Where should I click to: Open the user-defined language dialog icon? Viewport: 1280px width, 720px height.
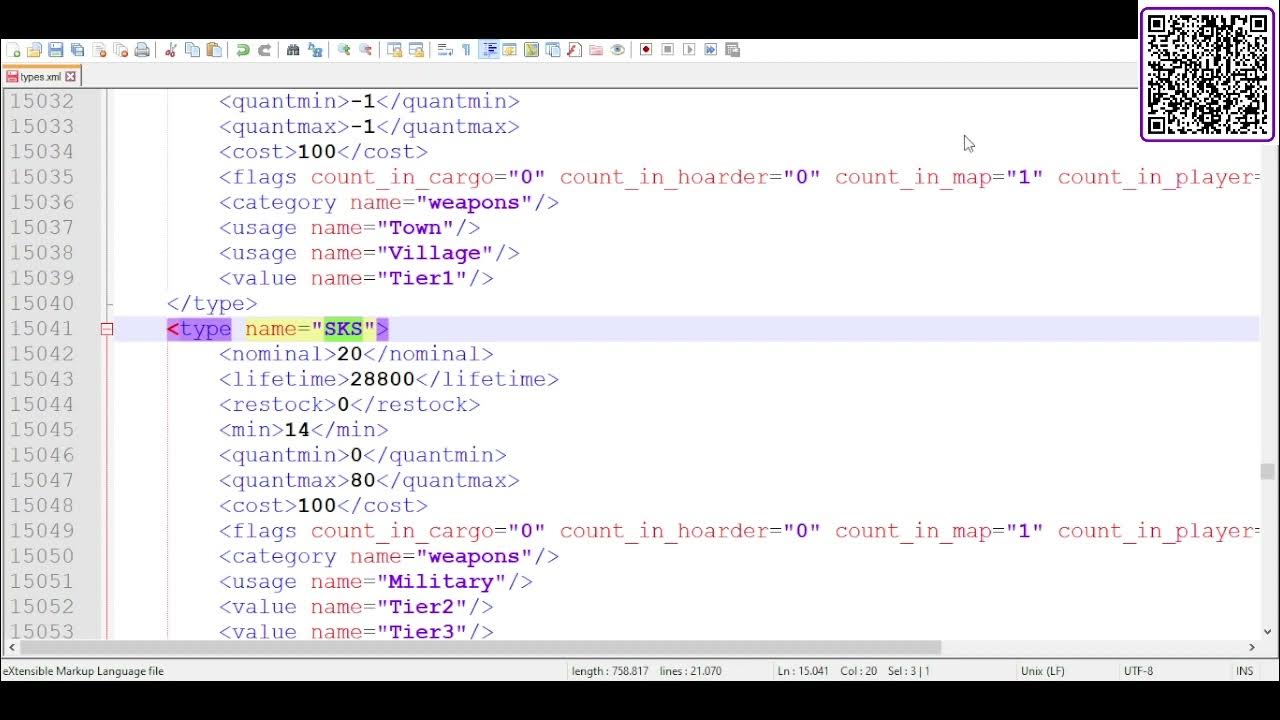click(x=510, y=50)
